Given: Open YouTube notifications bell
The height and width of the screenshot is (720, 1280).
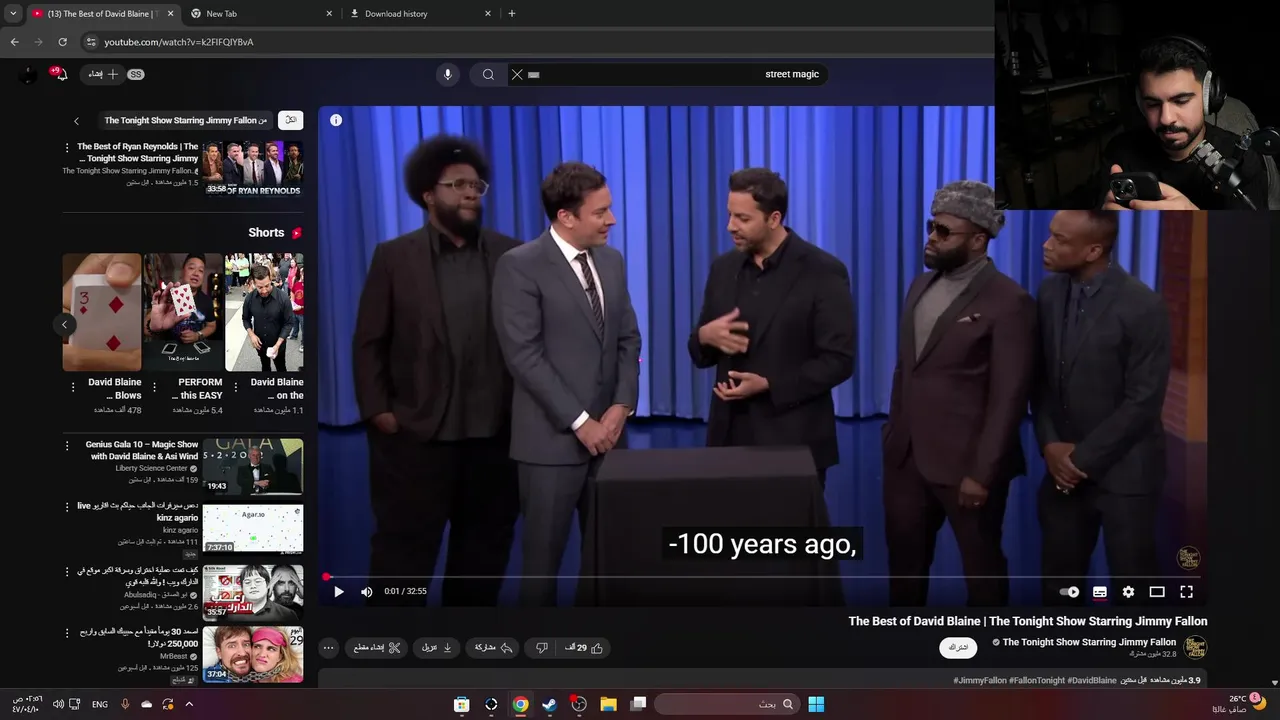Looking at the screenshot, I should 61,74.
